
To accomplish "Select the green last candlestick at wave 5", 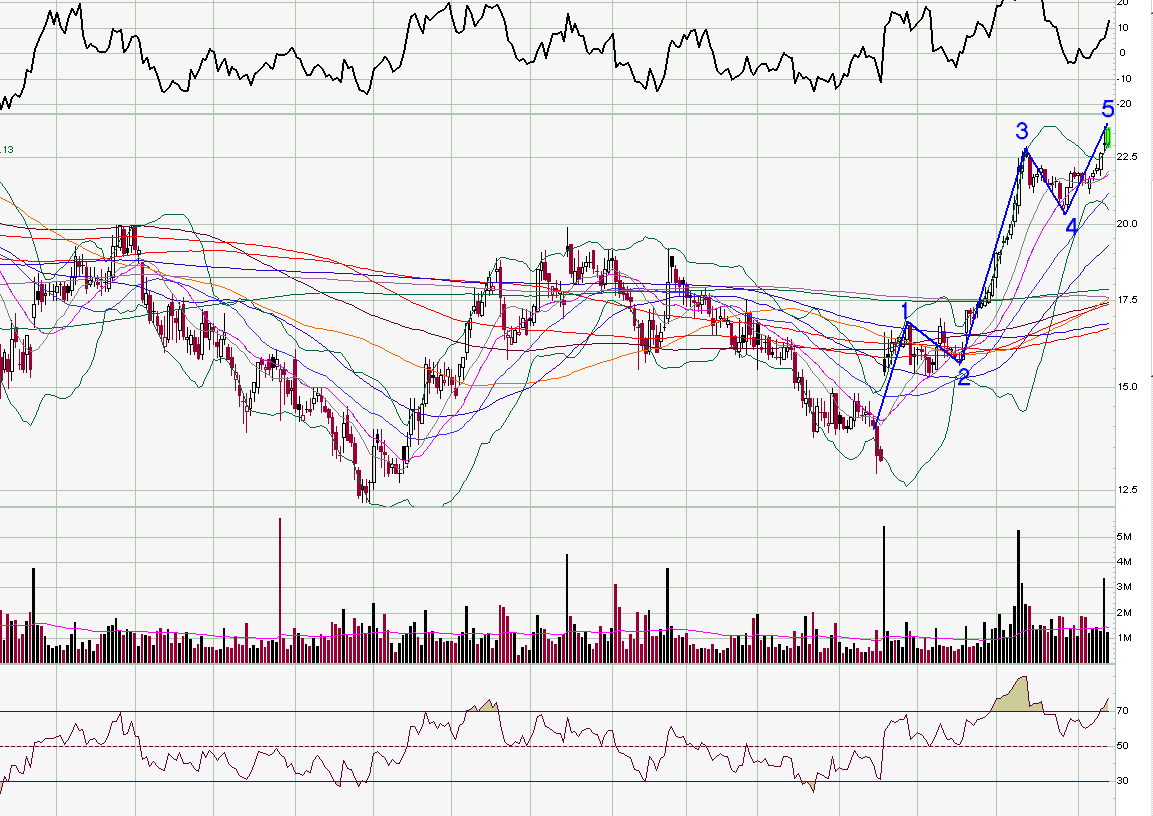I will pyautogui.click(x=1108, y=138).
